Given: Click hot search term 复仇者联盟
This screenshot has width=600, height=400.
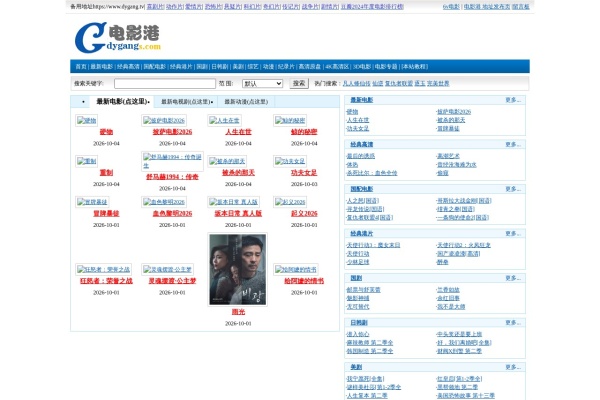Looking at the screenshot, I should [399, 83].
